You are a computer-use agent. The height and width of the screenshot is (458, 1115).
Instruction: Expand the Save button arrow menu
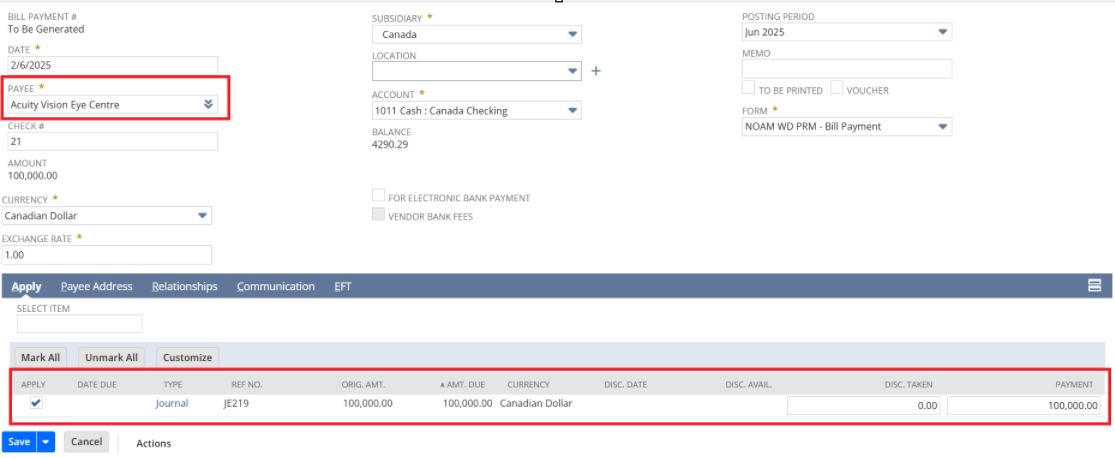click(46, 442)
